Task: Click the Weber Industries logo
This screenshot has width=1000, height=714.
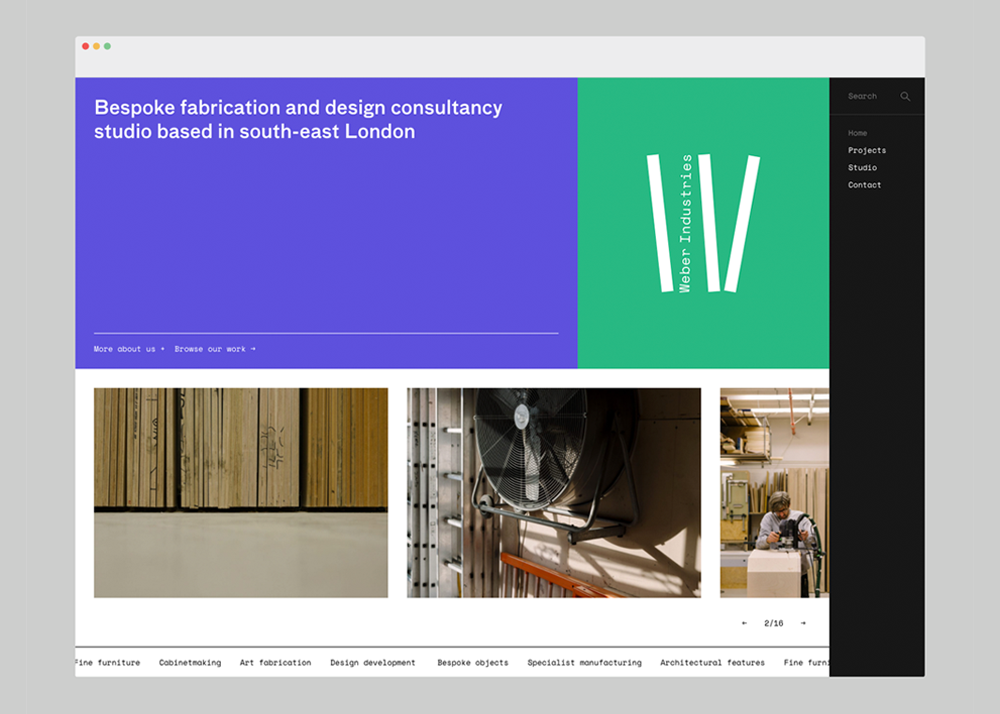Action: (x=703, y=223)
